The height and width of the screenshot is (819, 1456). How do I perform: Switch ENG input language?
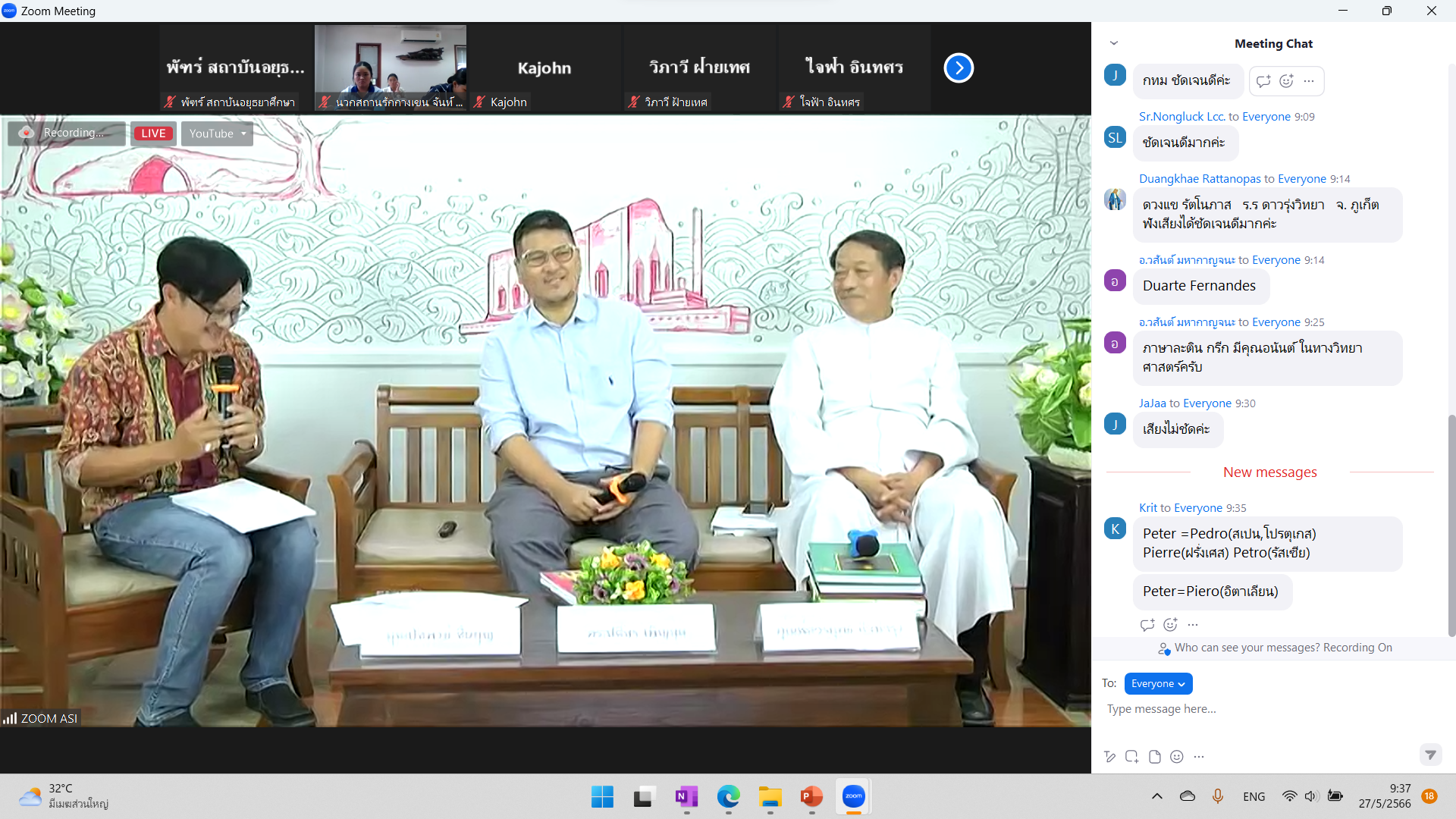point(1254,796)
